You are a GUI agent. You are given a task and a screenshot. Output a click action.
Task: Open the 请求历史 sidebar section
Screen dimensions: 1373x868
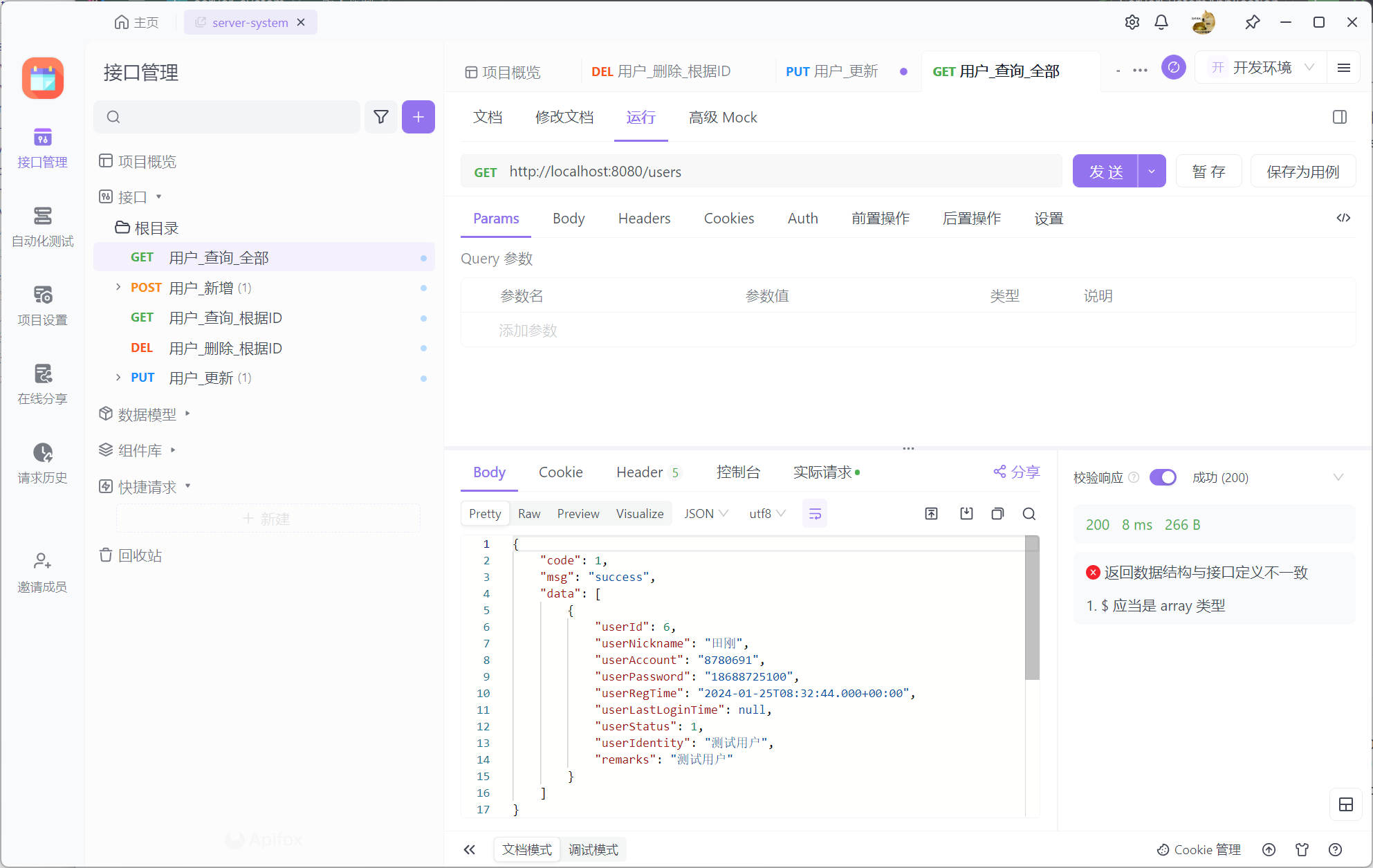pos(42,463)
